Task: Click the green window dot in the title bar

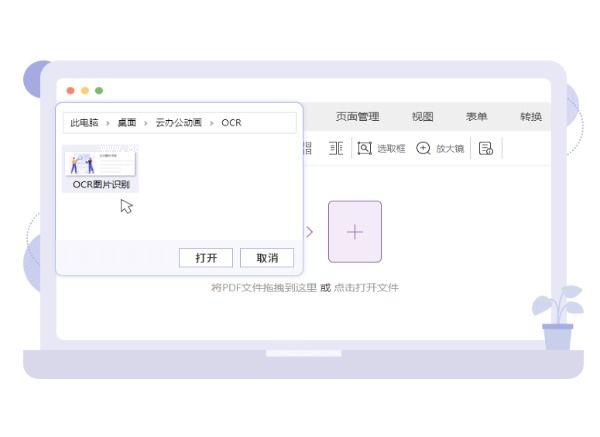Action: 99,91
